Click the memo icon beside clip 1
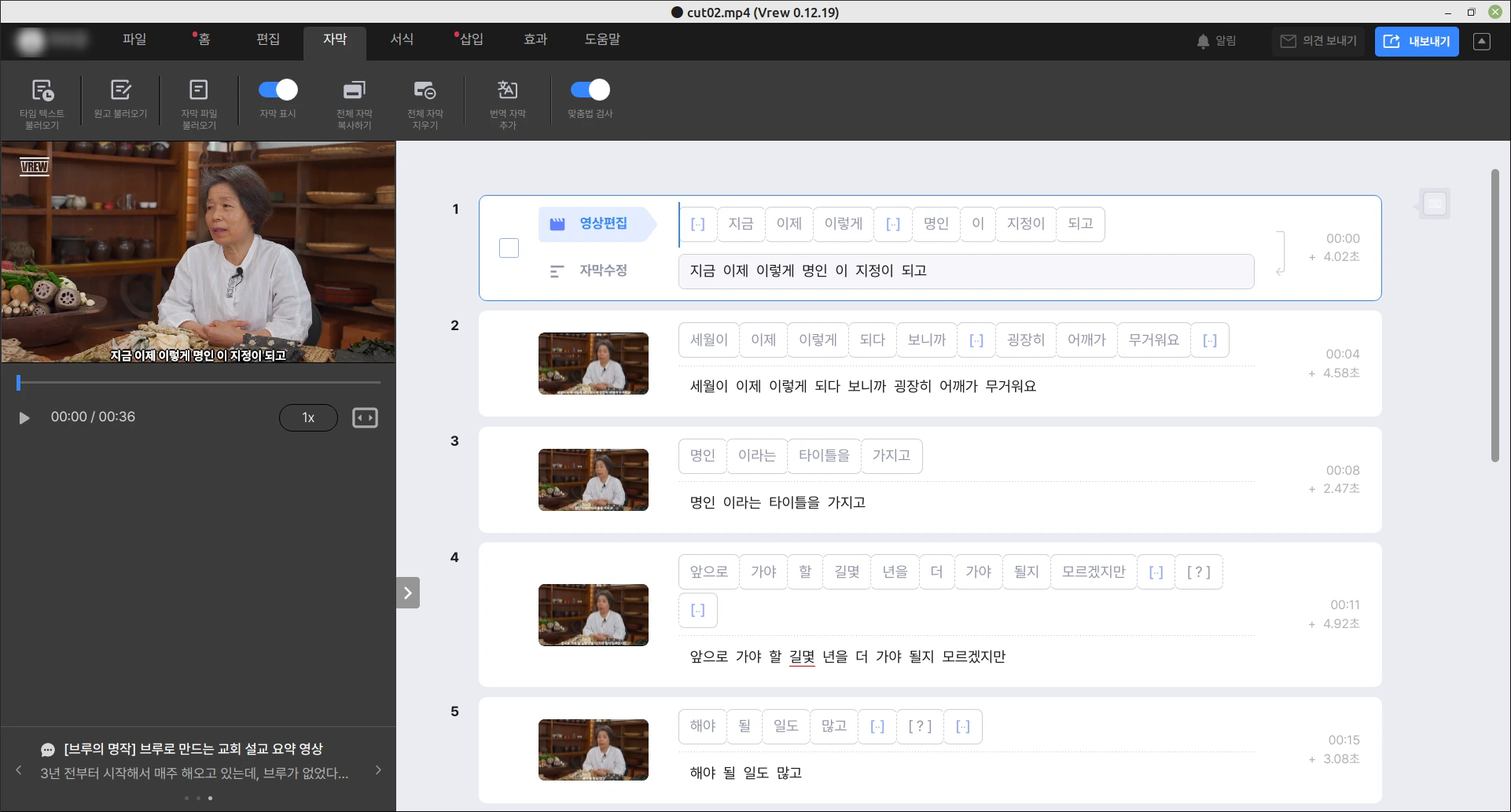The width and height of the screenshot is (1511, 812). click(1435, 204)
